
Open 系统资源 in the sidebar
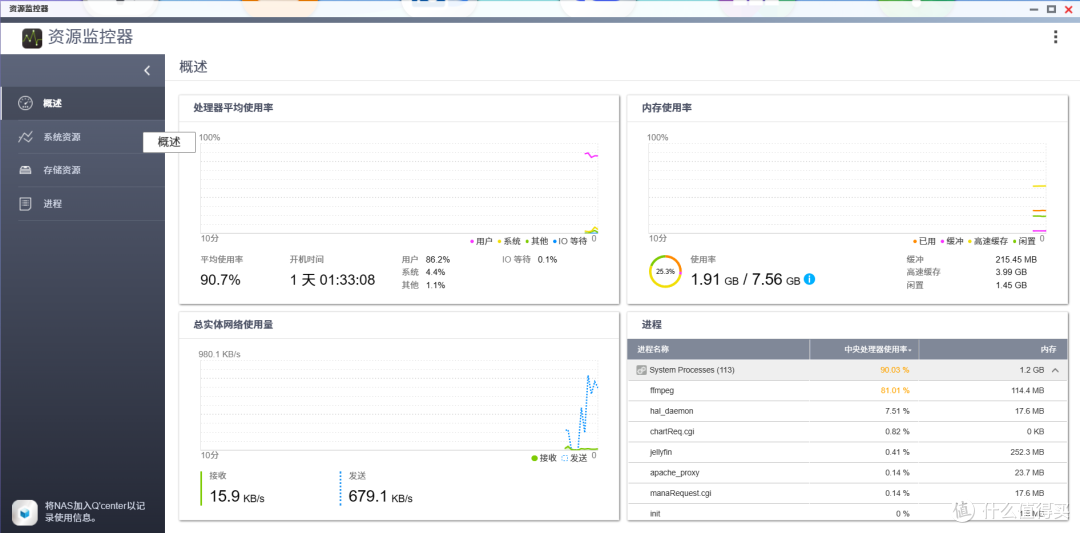pyautogui.click(x=83, y=137)
